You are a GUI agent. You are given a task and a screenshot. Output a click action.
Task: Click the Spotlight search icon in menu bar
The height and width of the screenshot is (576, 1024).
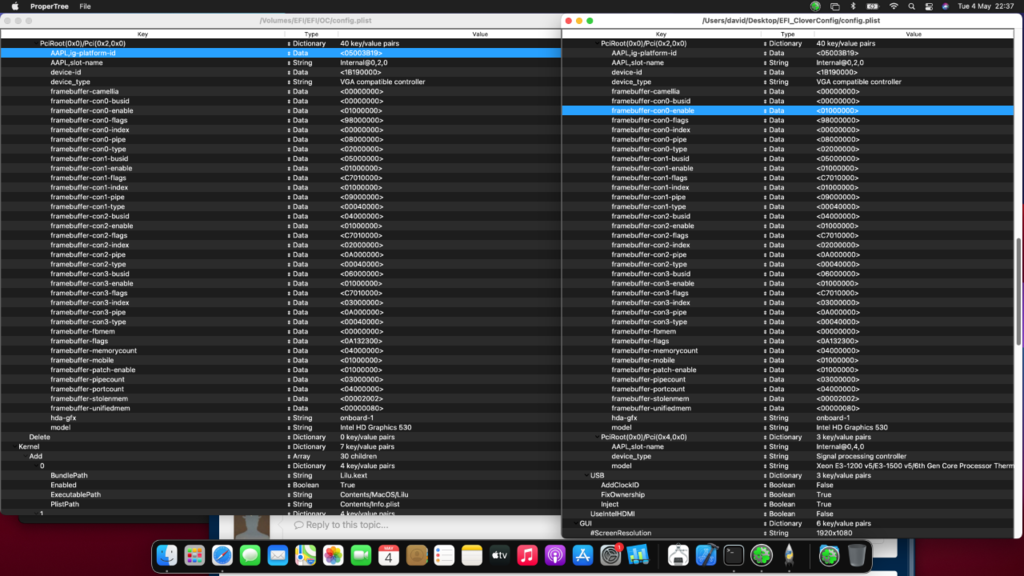coord(914,6)
